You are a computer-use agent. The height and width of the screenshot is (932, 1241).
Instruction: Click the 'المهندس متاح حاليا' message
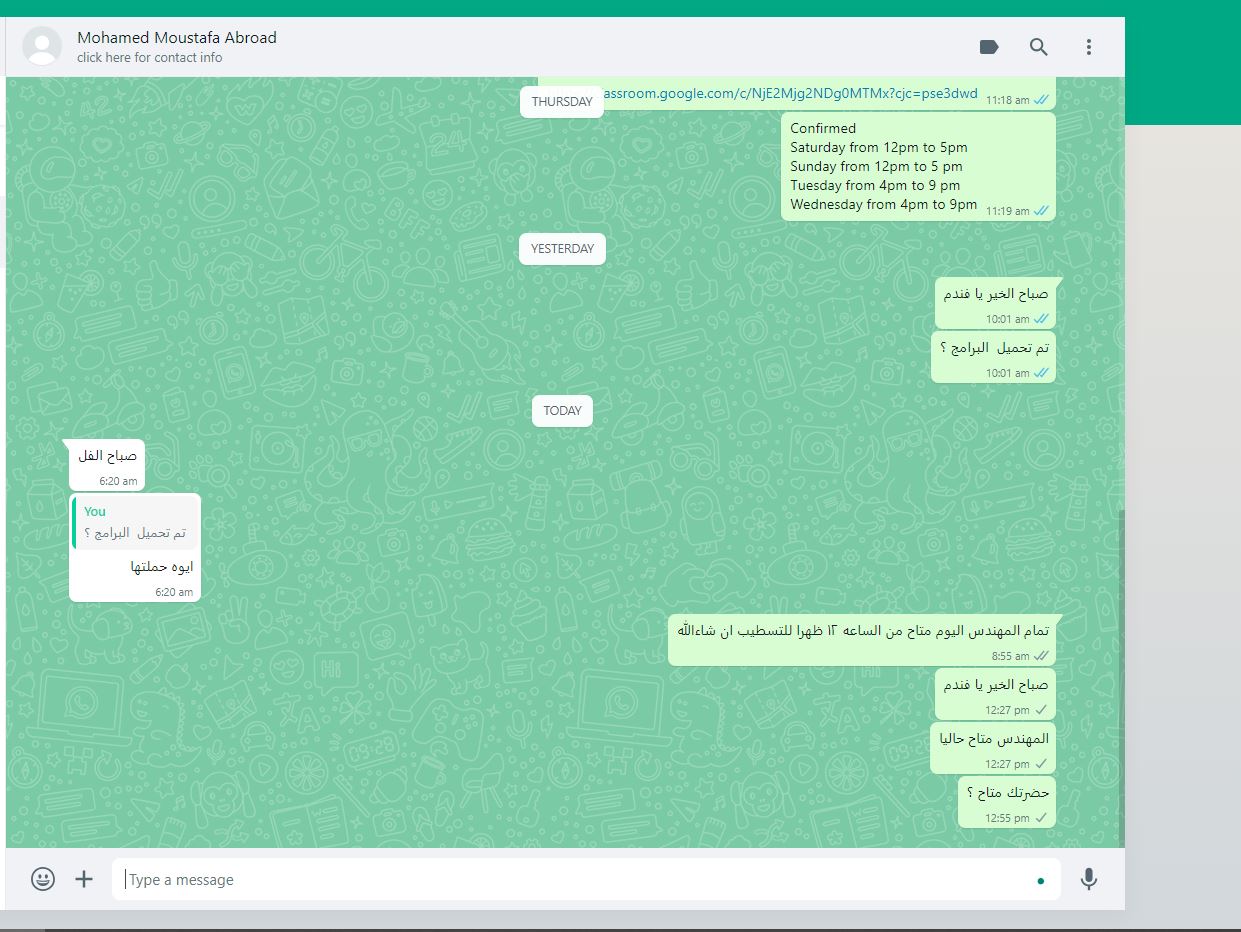[x=993, y=747]
